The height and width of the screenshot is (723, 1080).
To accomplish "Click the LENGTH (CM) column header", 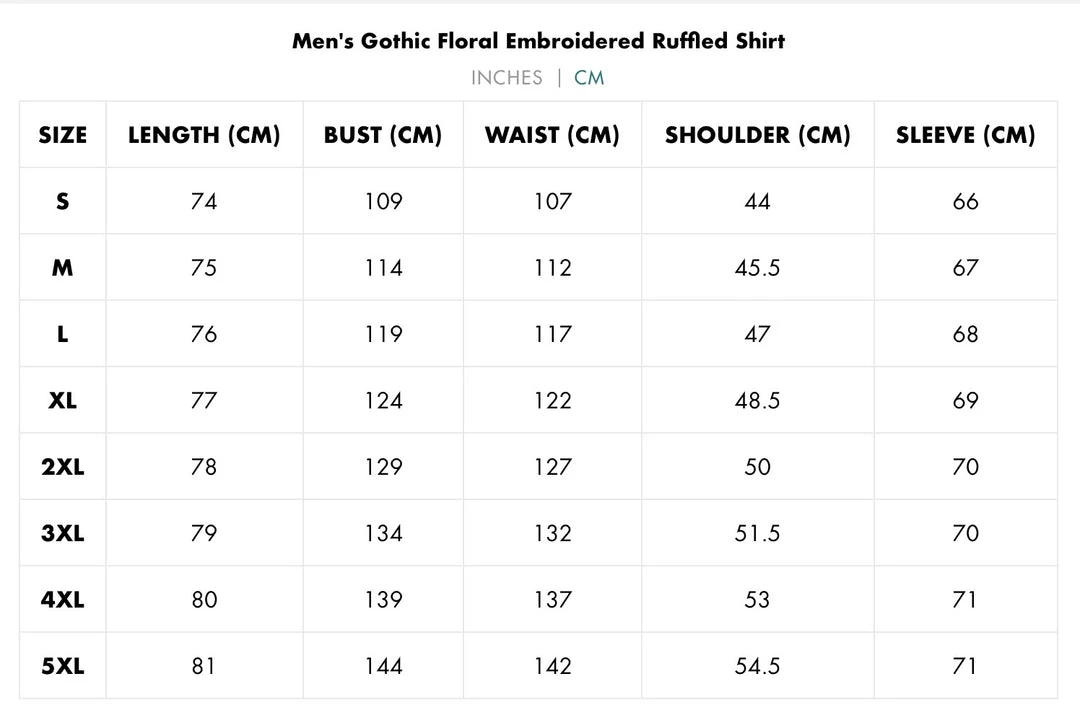I will click(204, 135).
